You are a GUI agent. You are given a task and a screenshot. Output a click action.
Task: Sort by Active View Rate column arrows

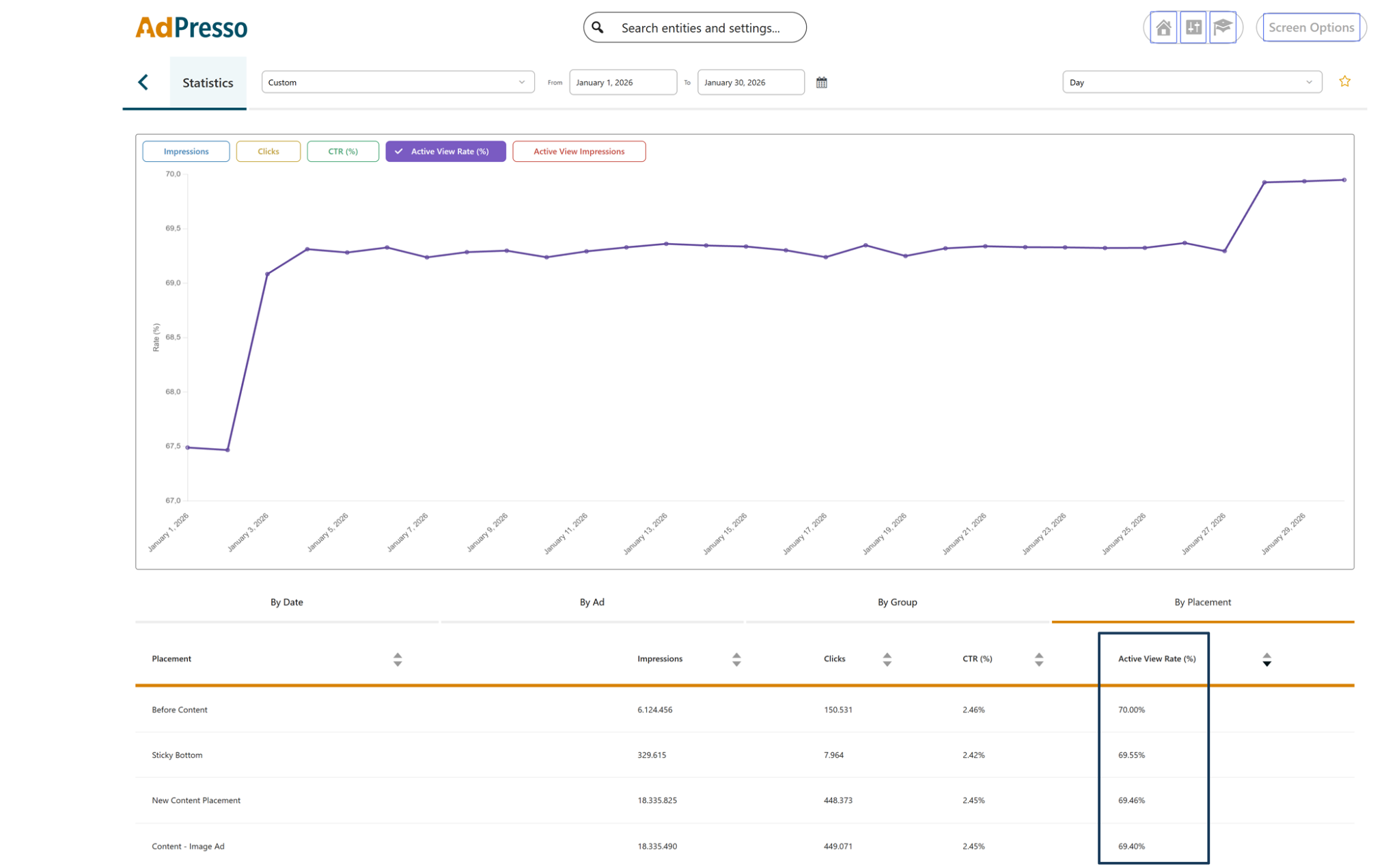click(1266, 659)
